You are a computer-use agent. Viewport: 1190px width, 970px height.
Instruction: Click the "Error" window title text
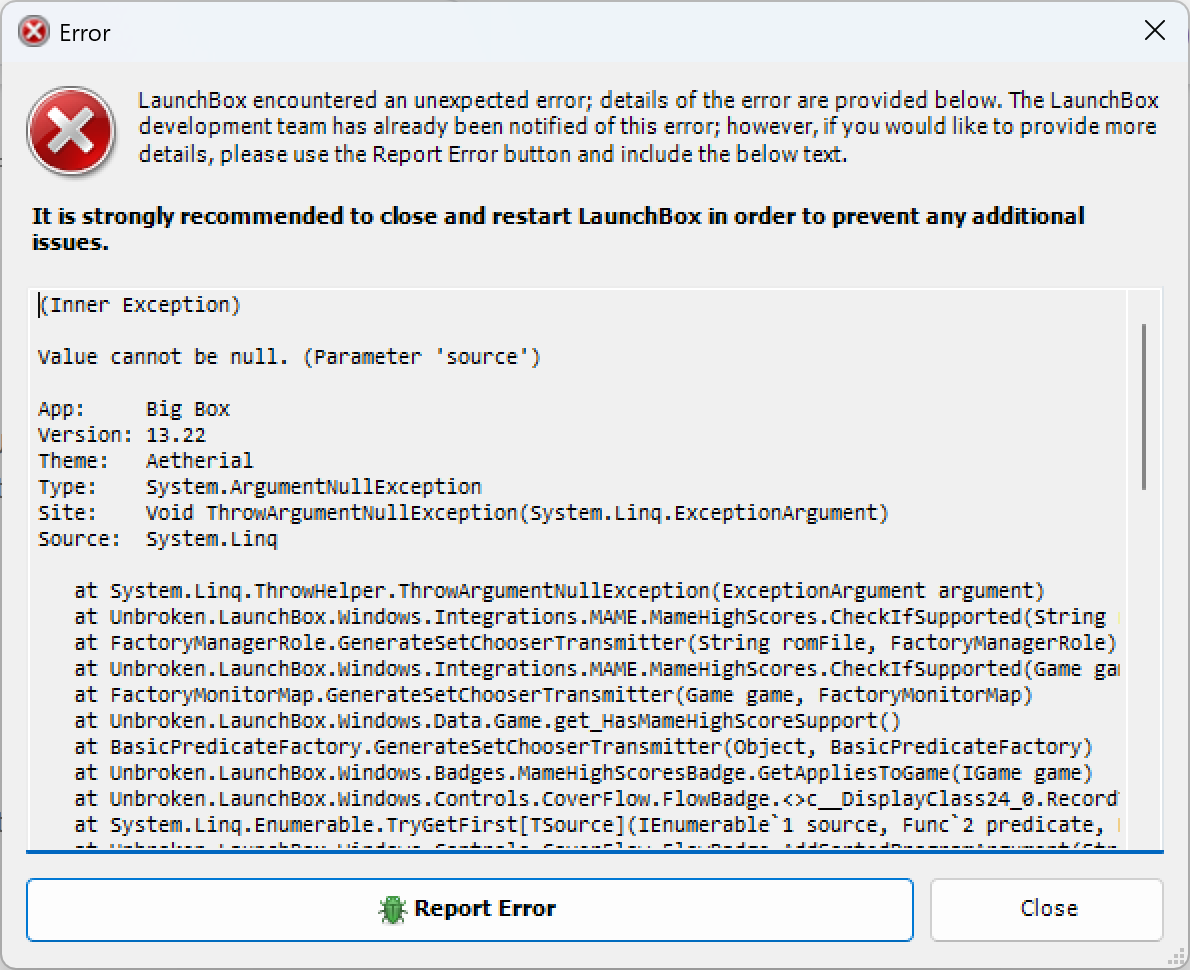85,33
